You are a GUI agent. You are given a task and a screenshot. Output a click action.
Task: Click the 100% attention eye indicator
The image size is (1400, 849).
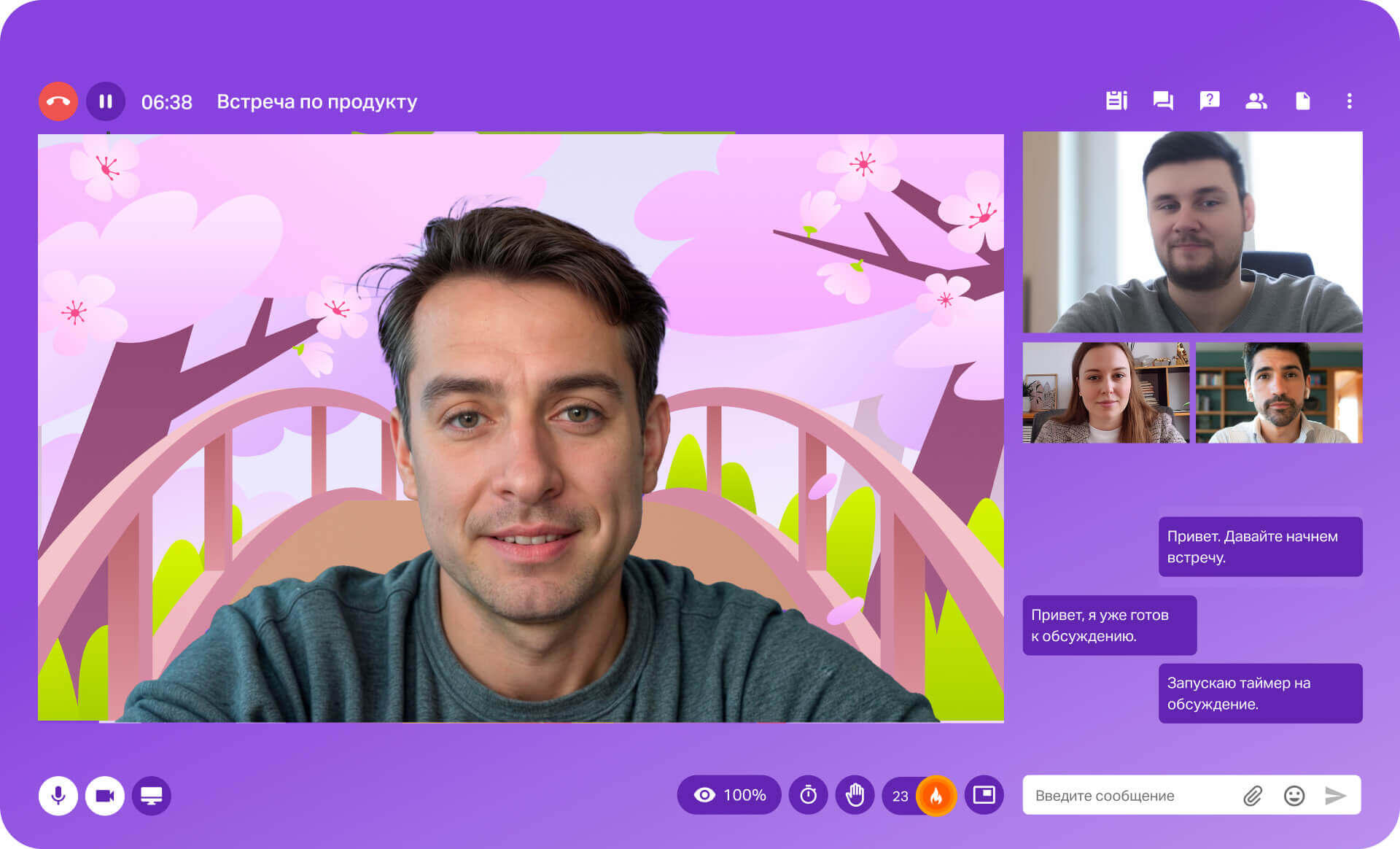(729, 795)
